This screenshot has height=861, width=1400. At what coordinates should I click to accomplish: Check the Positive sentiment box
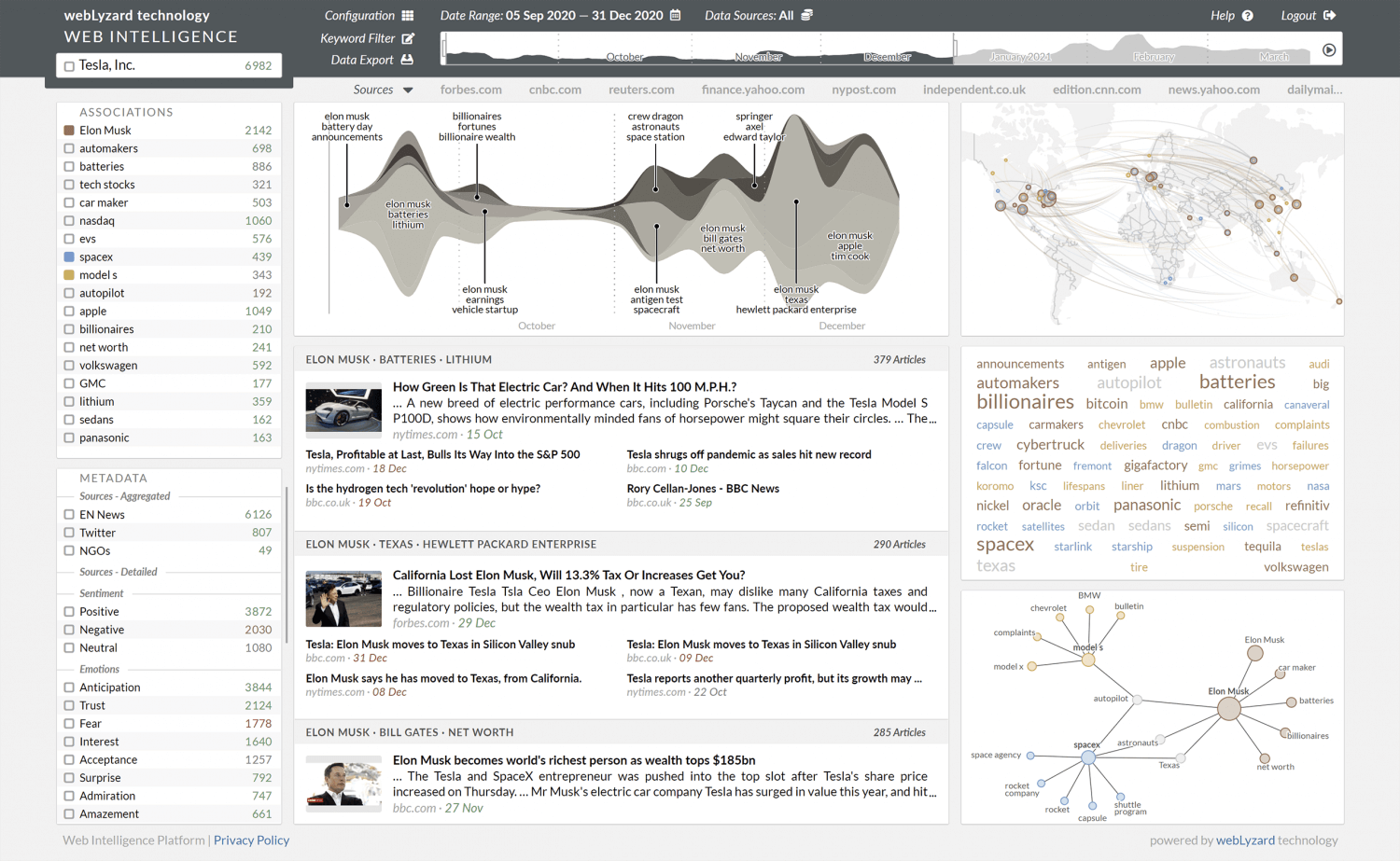point(69,612)
